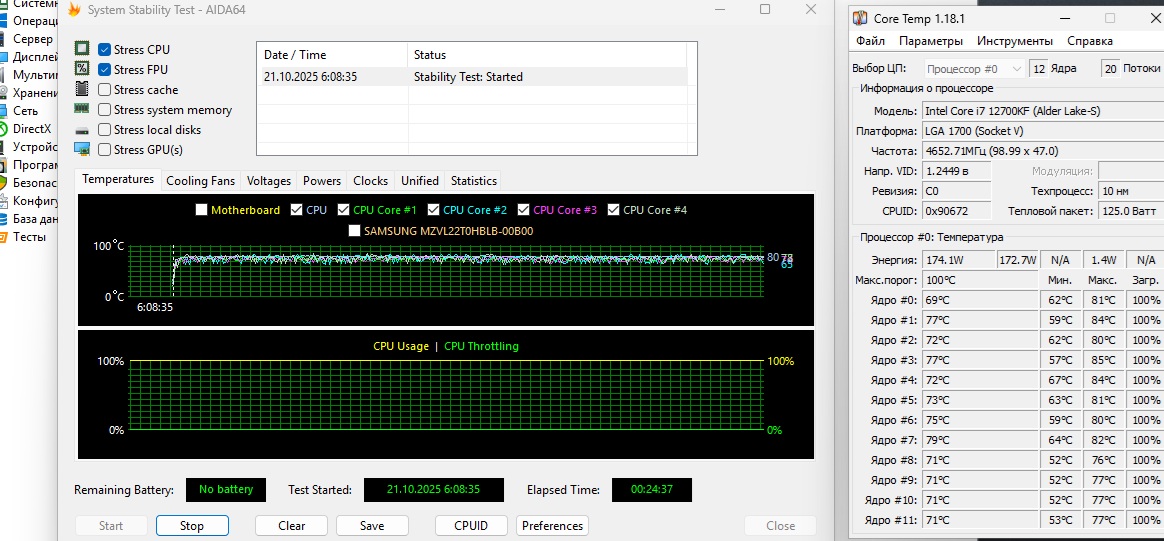
Task: Click the AIDA64 flame icon in title bar
Action: (x=73, y=10)
